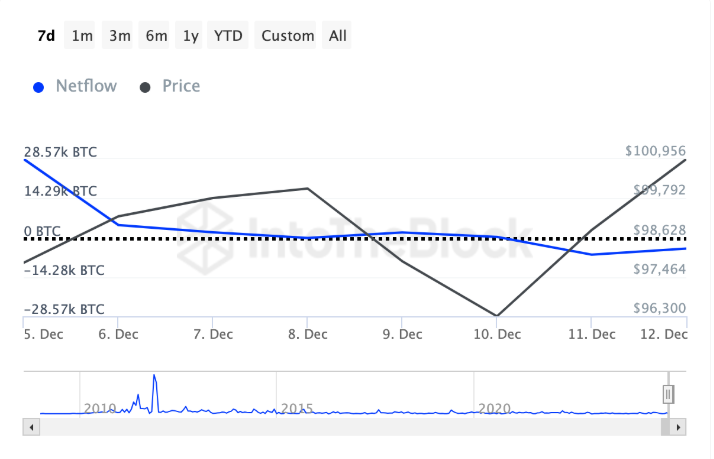The width and height of the screenshot is (714, 459).
Task: Click the 6. Dec axis label
Action: coord(118,334)
